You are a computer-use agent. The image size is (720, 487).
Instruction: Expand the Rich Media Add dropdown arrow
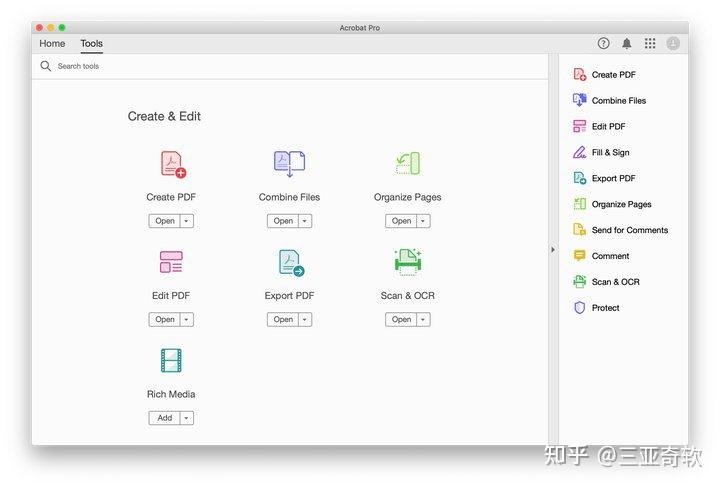click(x=186, y=418)
